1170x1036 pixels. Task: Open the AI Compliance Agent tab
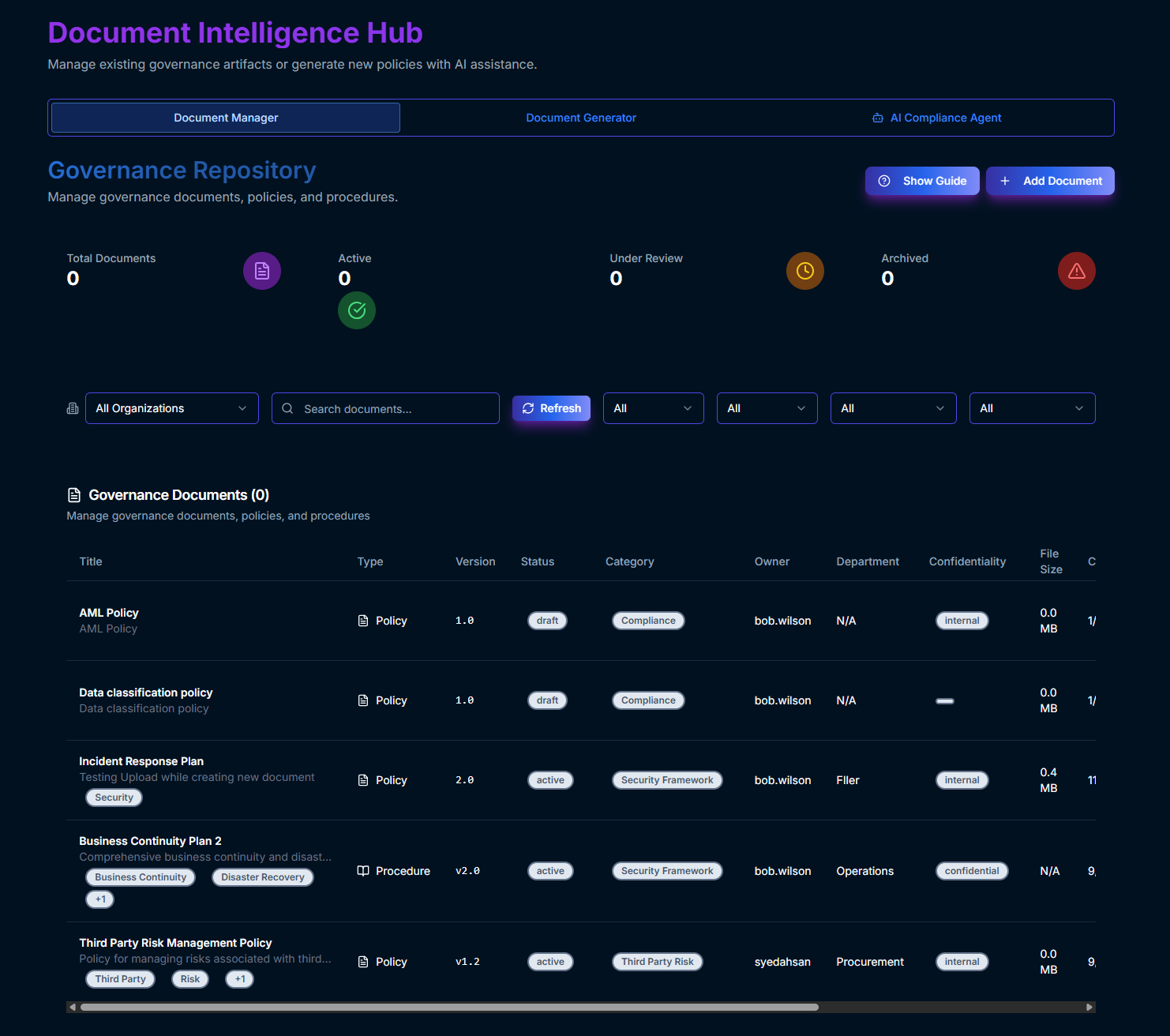pos(936,118)
